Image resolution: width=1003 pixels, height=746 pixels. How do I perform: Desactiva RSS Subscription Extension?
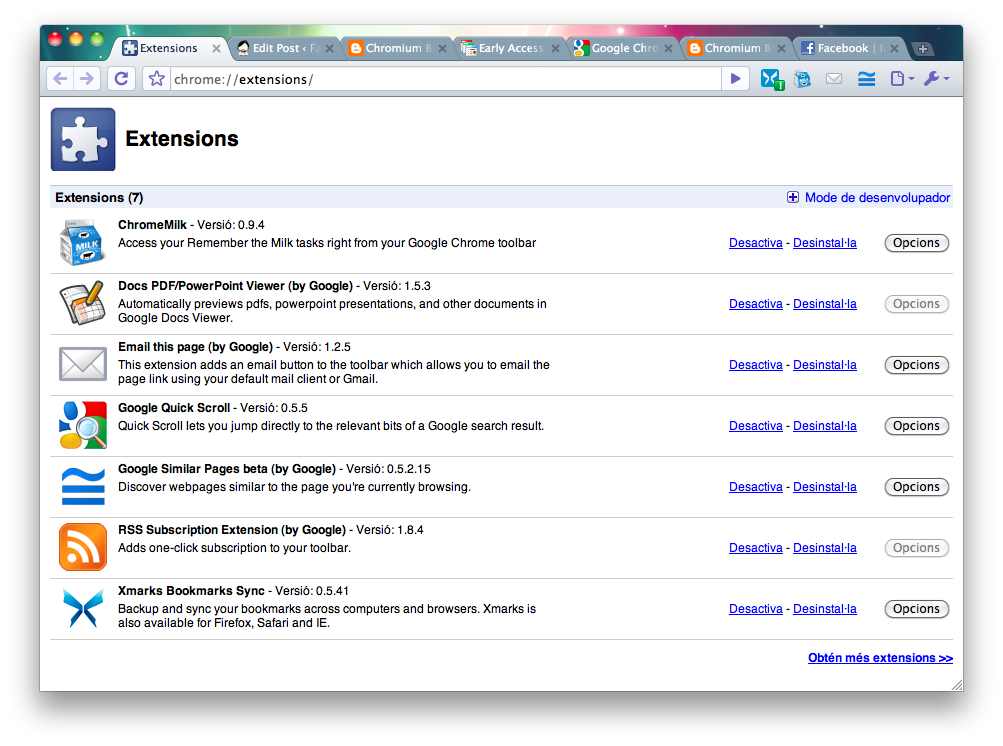[x=755, y=548]
